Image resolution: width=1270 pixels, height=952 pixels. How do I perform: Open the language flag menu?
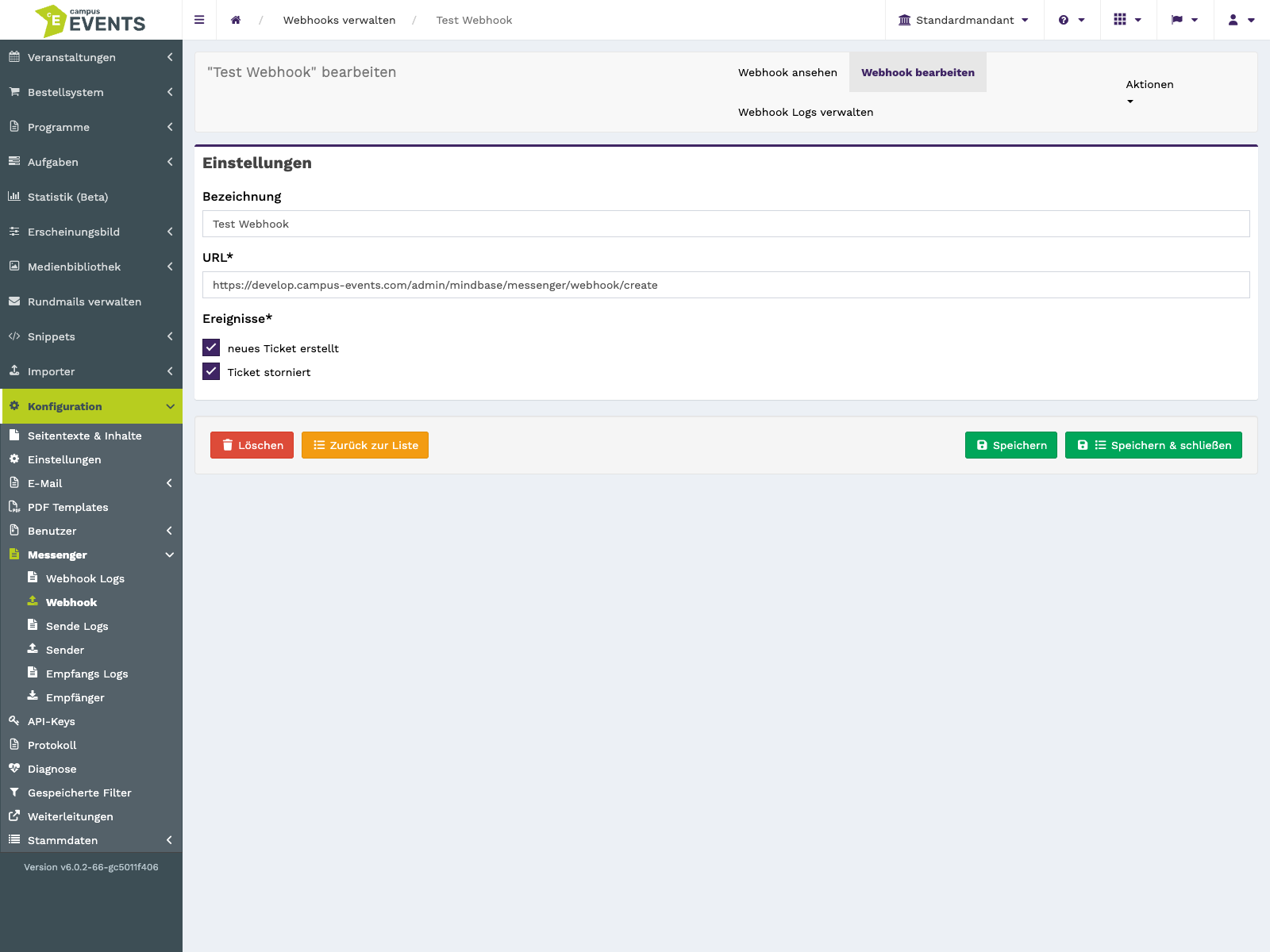(1184, 20)
